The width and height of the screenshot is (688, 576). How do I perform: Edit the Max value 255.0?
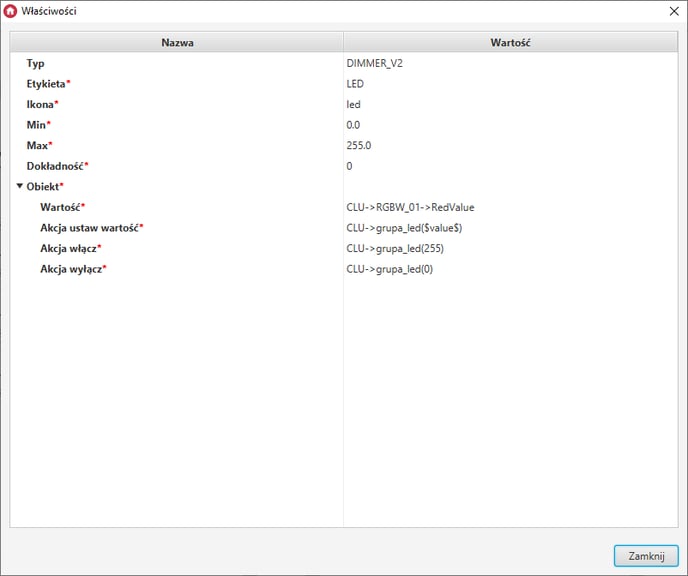360,145
